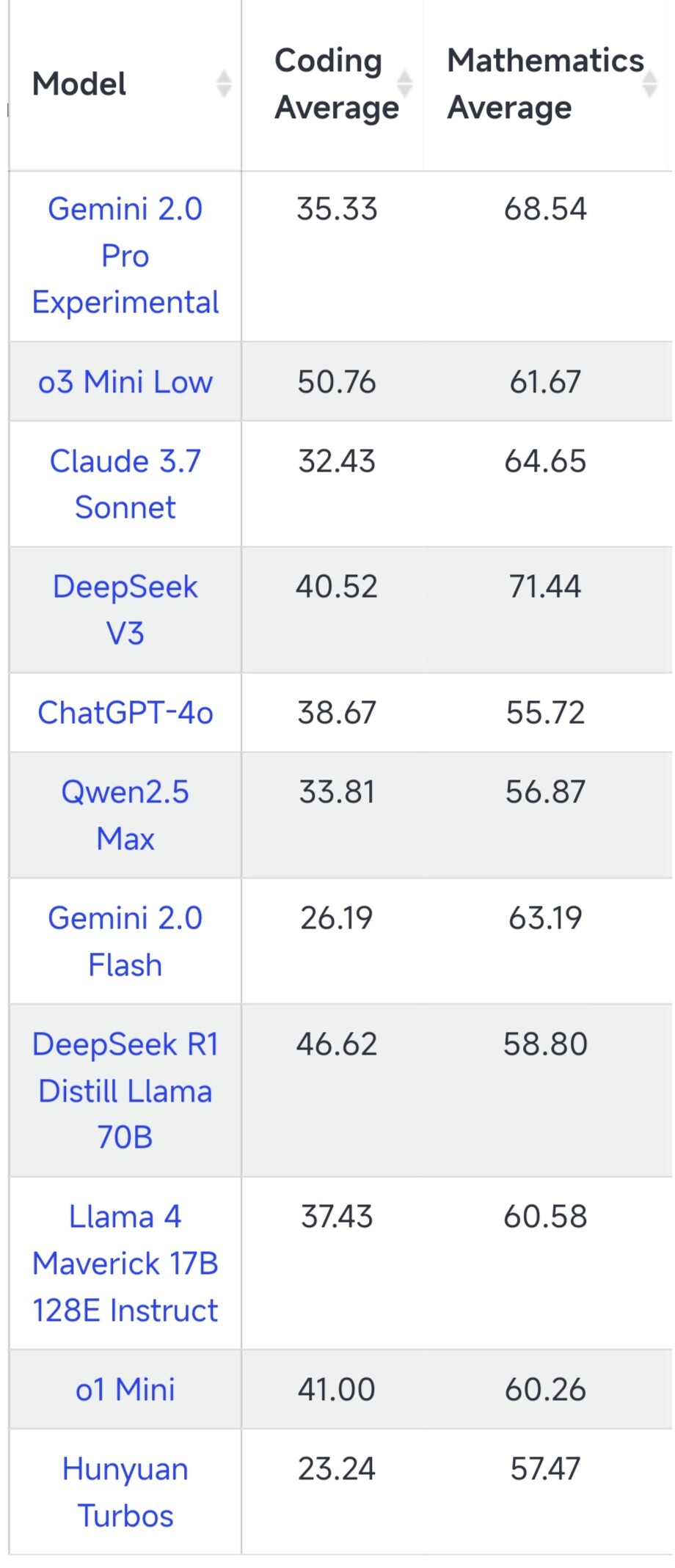Select DeepSeek V3 model link
675x1568 pixels.
coord(125,609)
